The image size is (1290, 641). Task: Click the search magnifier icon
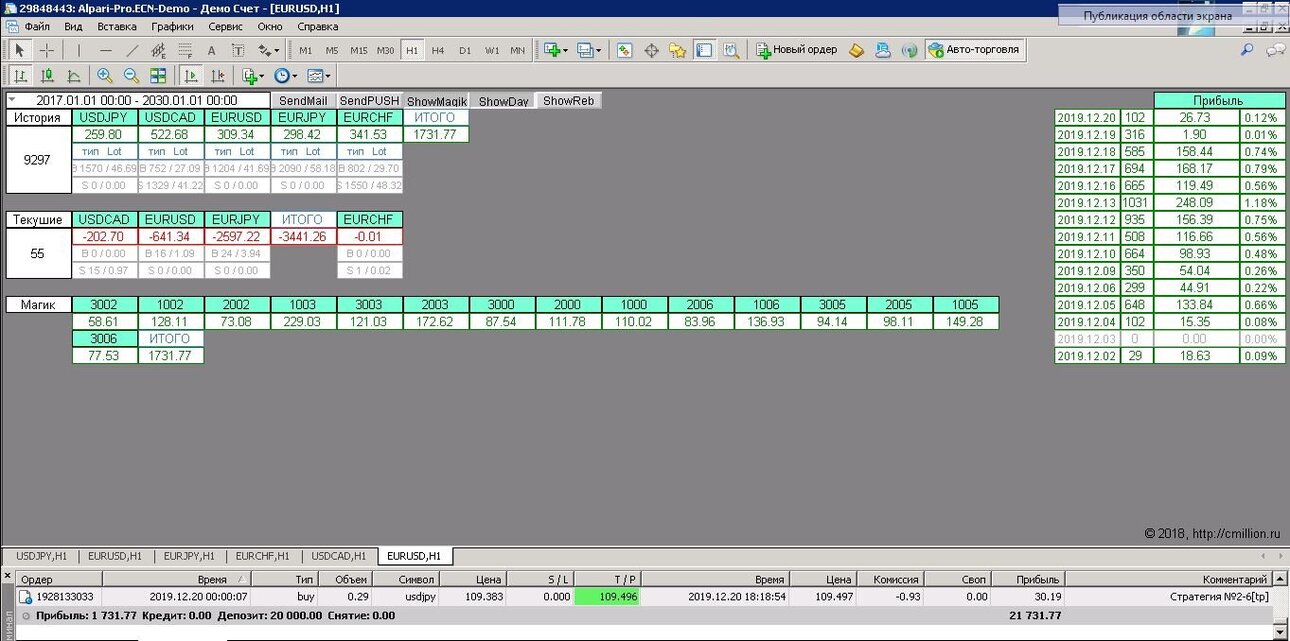tap(1247, 49)
